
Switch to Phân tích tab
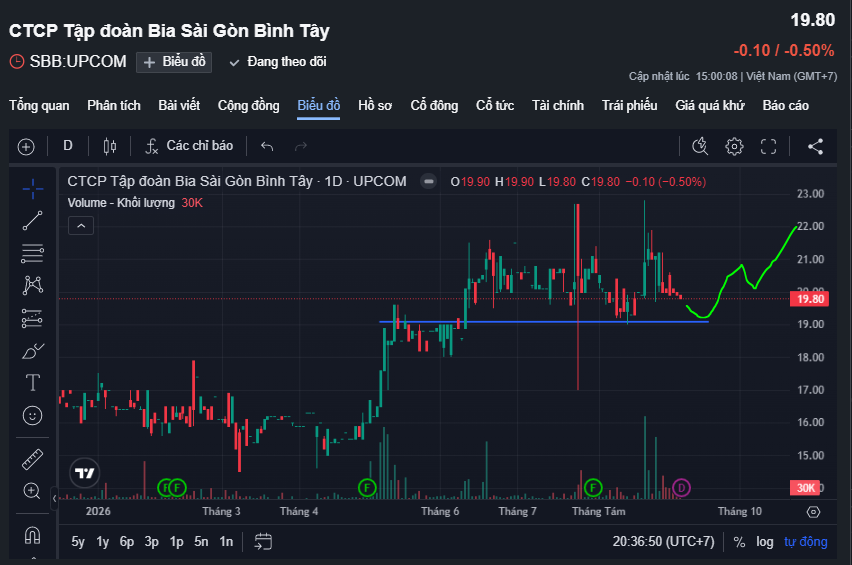(114, 105)
